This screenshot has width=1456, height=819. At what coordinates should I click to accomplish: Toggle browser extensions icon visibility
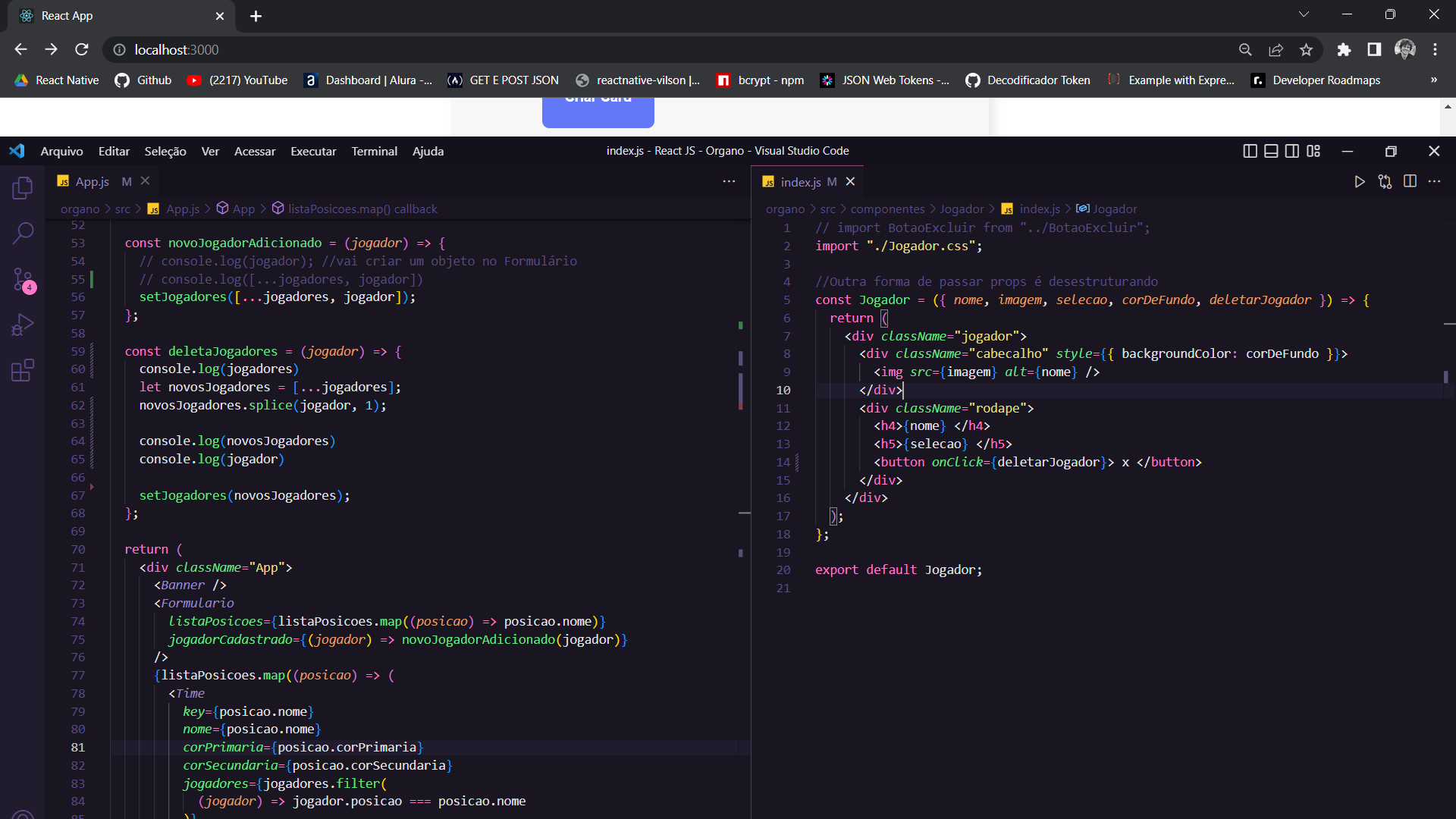click(x=1344, y=49)
